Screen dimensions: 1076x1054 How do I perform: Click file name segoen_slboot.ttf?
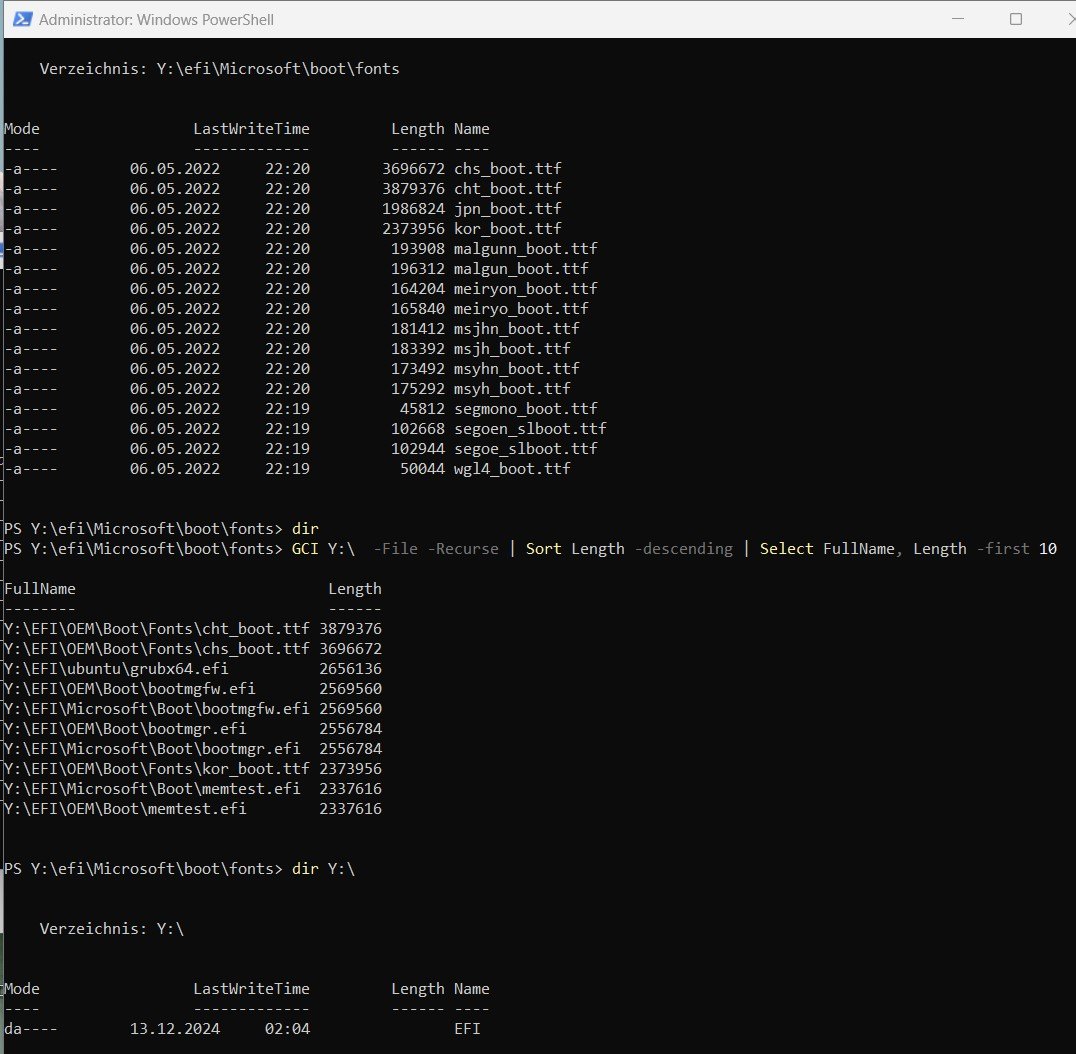[530, 429]
